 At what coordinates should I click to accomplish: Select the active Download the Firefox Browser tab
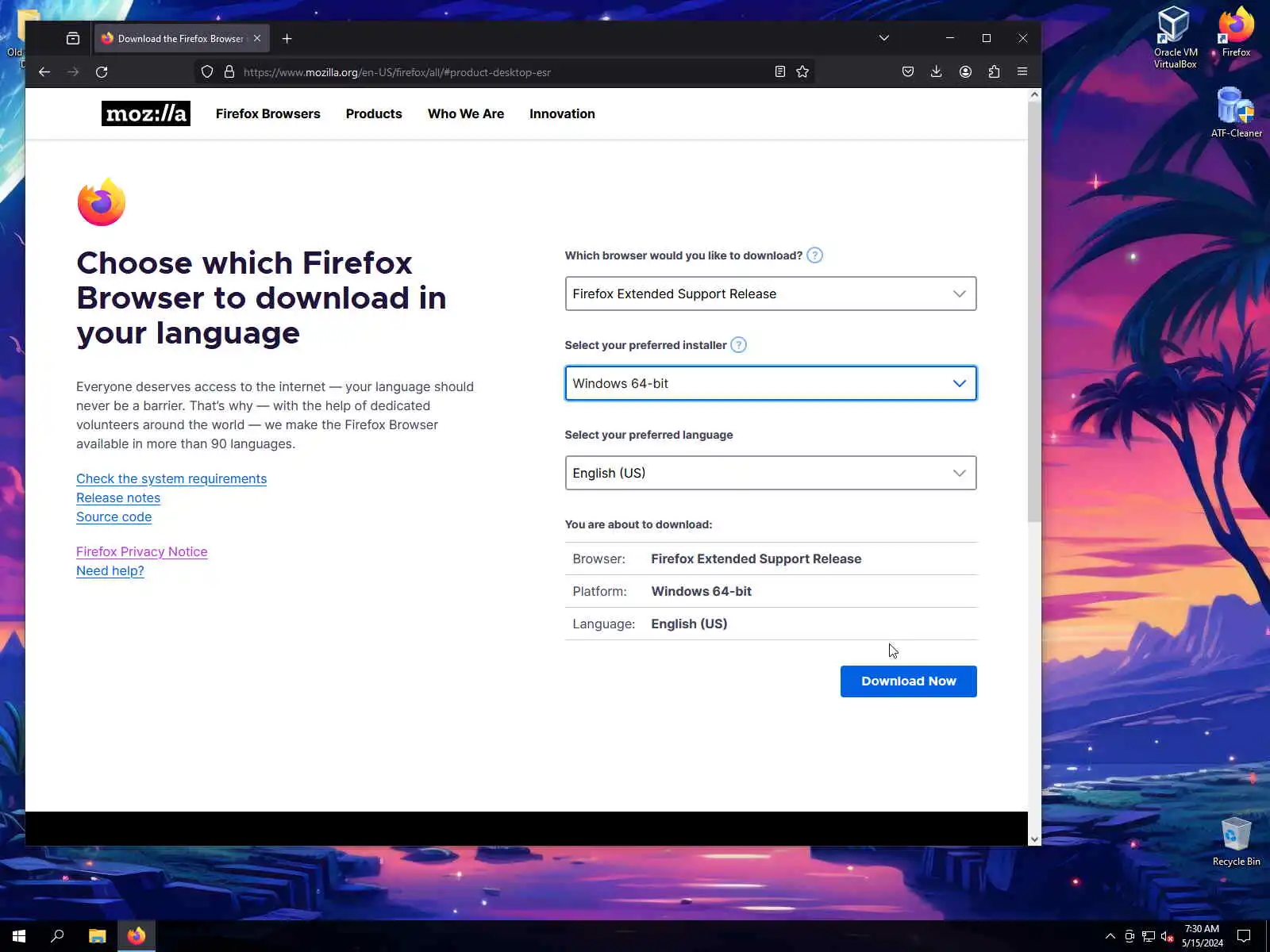pyautogui.click(x=182, y=38)
